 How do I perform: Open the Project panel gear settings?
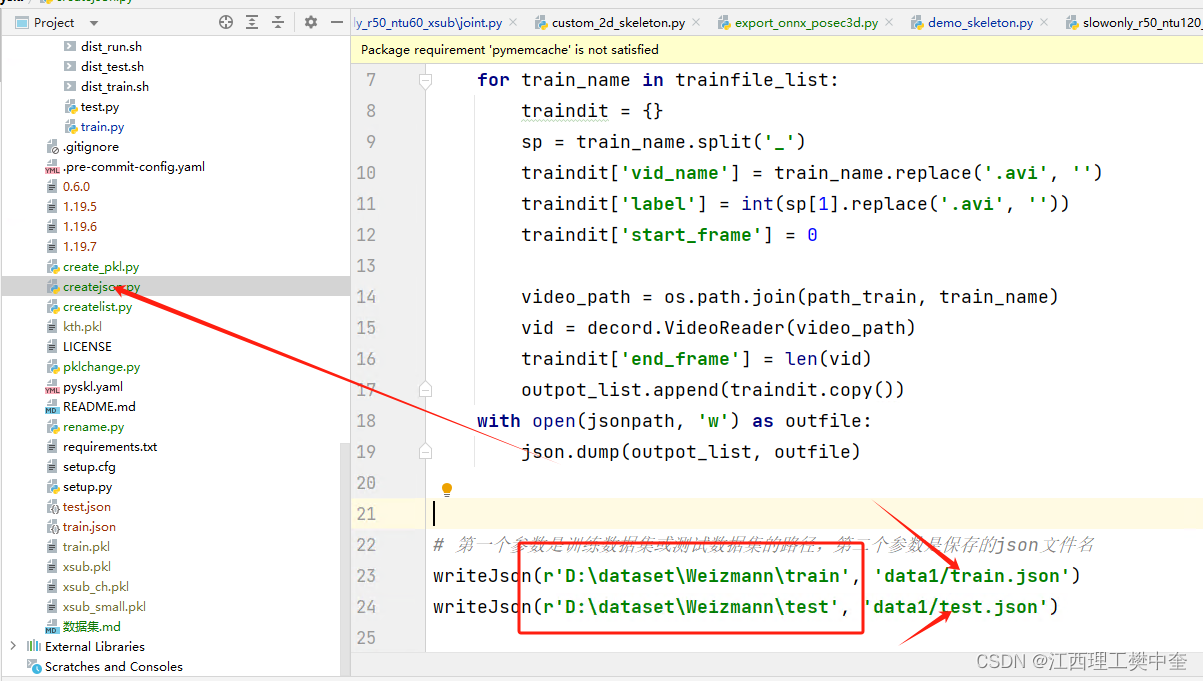click(311, 22)
